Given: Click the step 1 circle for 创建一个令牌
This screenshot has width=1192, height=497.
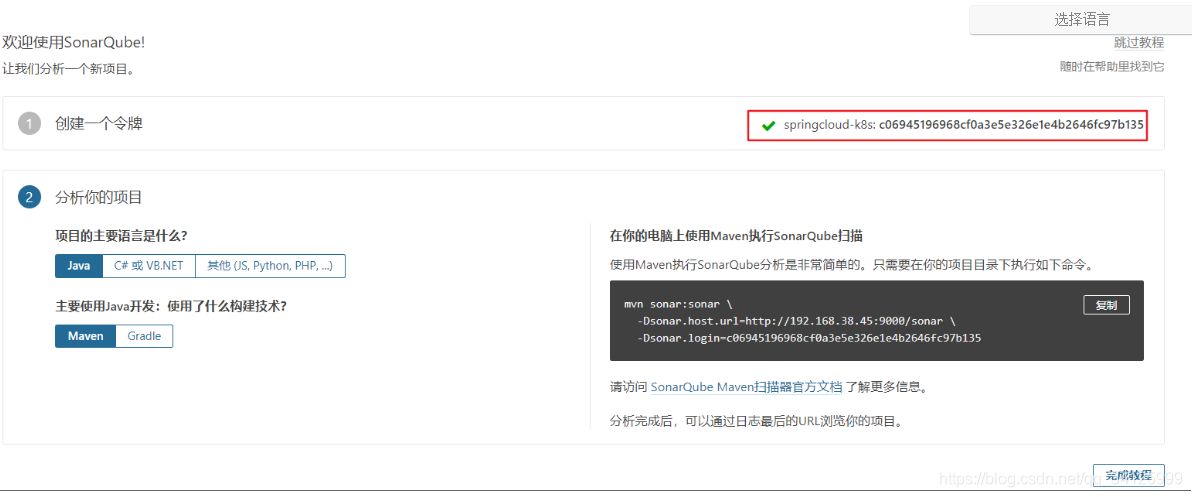Looking at the screenshot, I should tap(29, 123).
